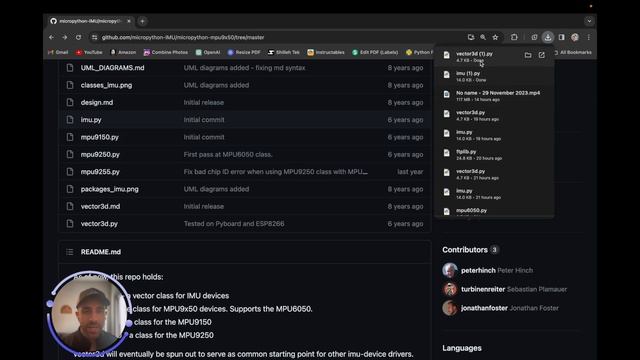Open the Instructables bookmark
This screenshot has height=360, width=640.
(x=326, y=52)
